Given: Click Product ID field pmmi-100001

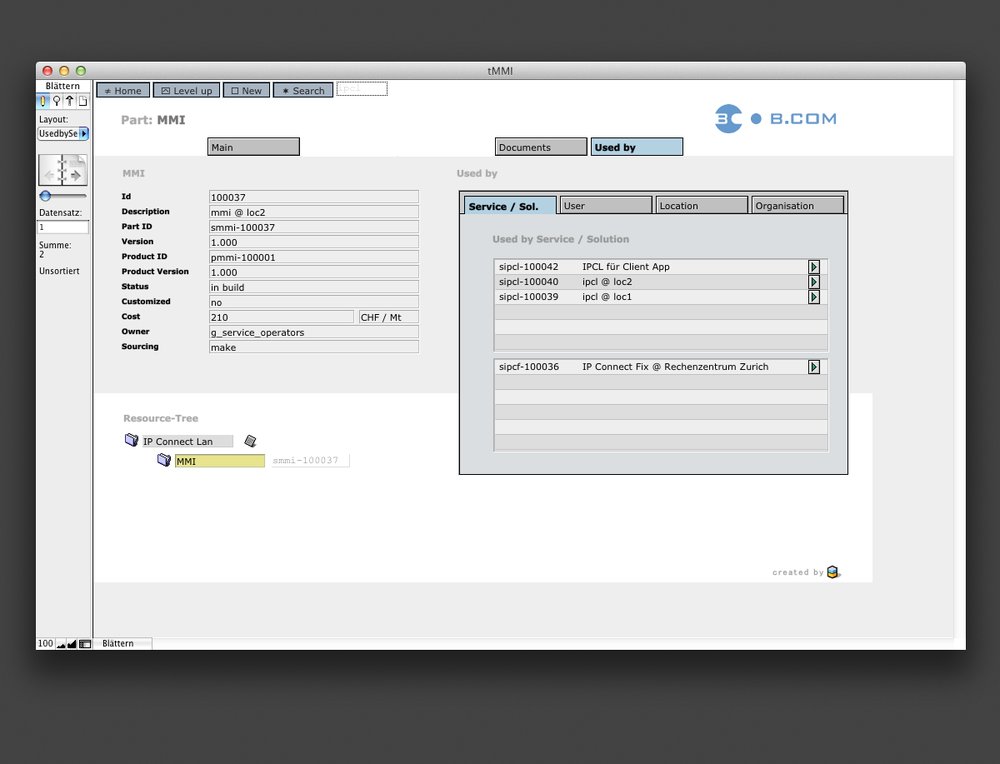Looking at the screenshot, I should pyautogui.click(x=314, y=257).
